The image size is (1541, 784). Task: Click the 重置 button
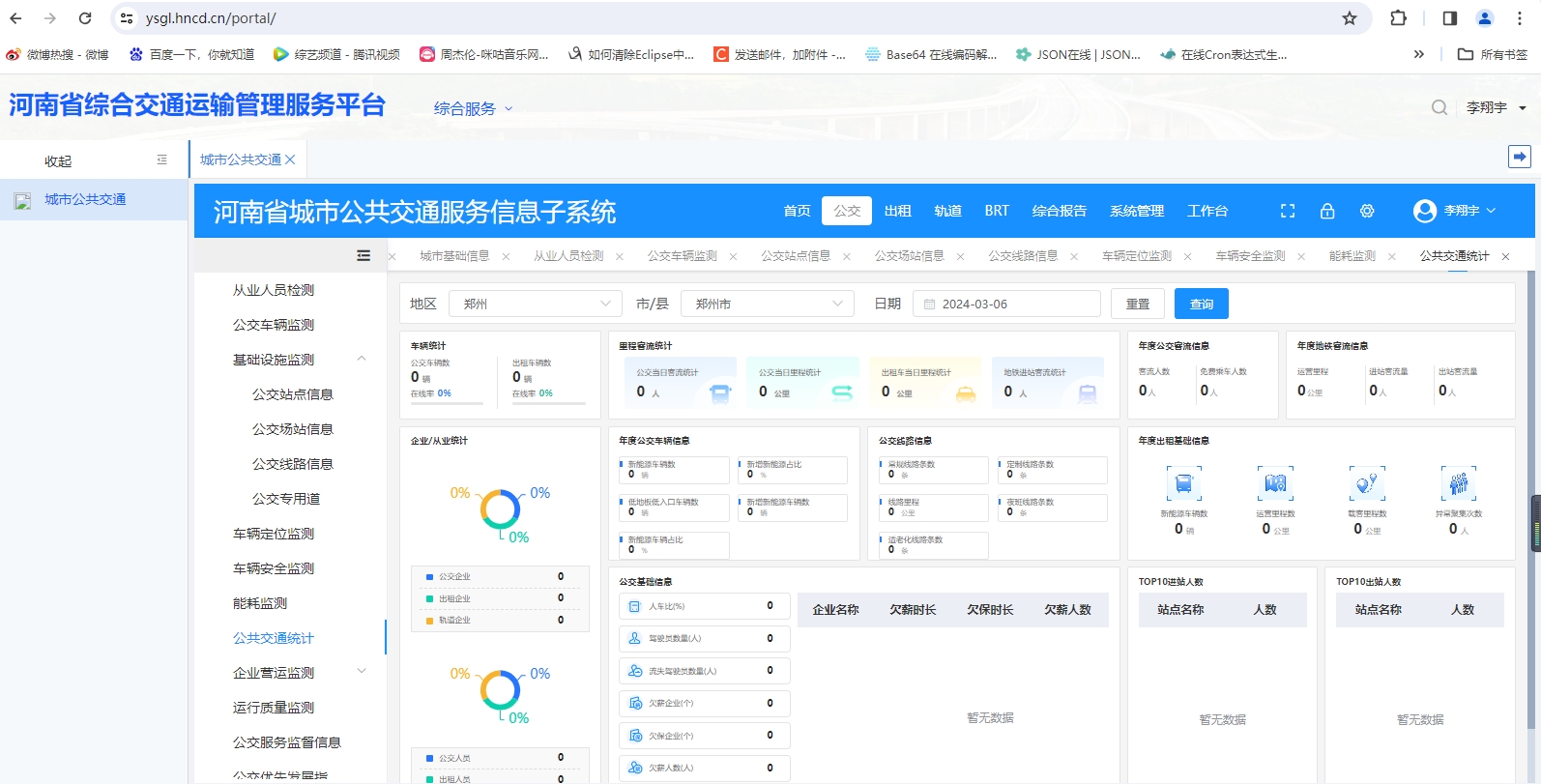[x=1138, y=304]
